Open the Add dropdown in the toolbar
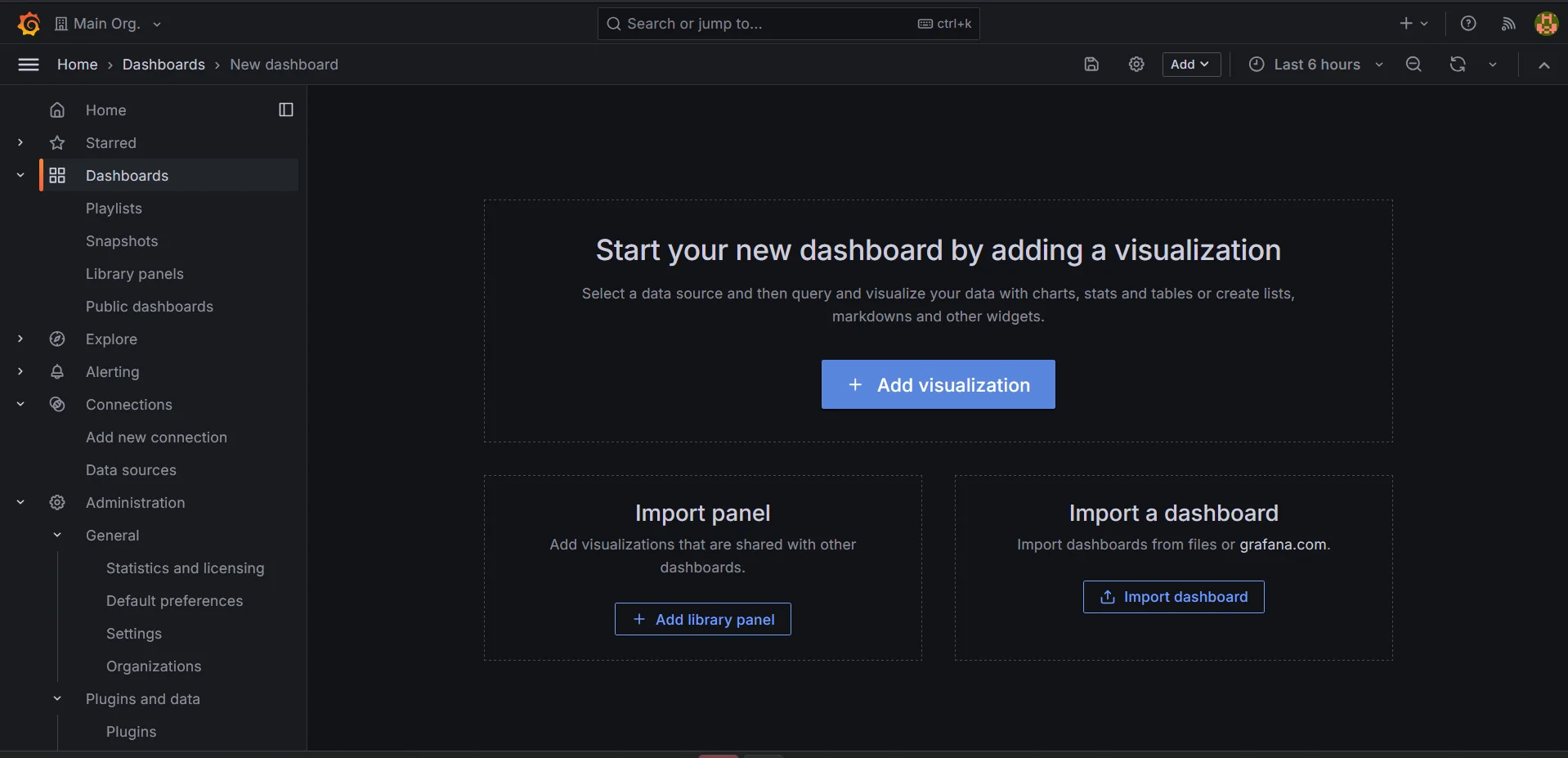The width and height of the screenshot is (1568, 758). (x=1191, y=65)
